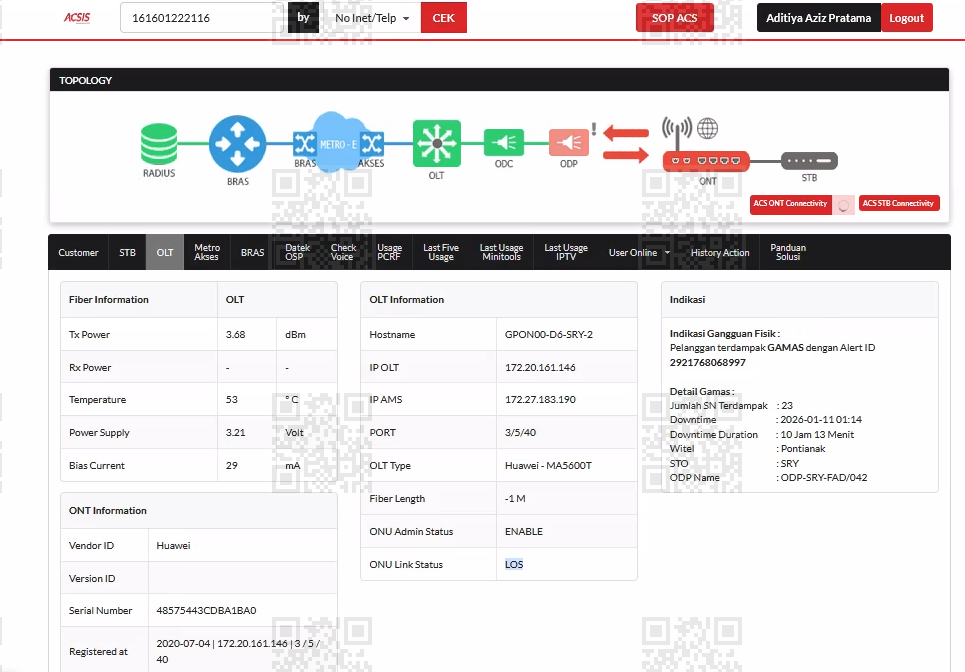Click the search number input field
Image resolution: width=965 pixels, height=672 pixels.
coord(202,18)
